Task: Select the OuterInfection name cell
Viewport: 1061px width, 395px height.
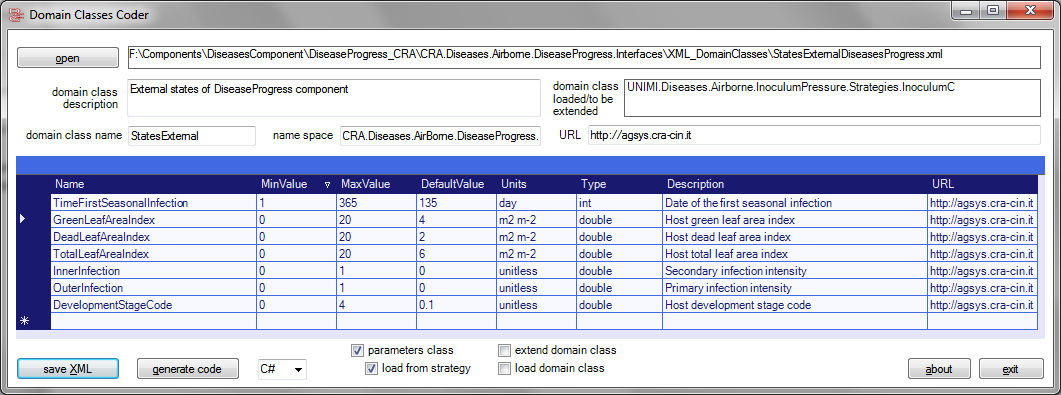Action: click(x=154, y=287)
